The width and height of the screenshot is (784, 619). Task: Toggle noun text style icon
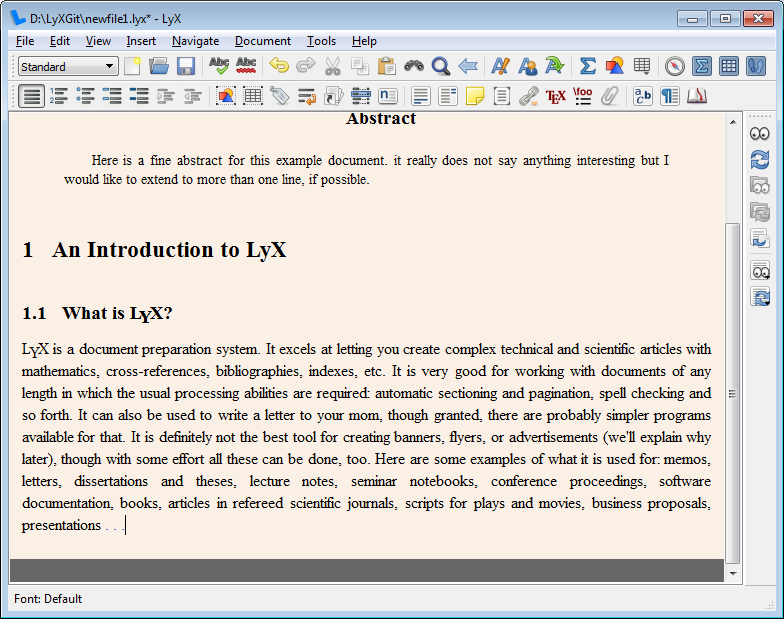[x=528, y=66]
